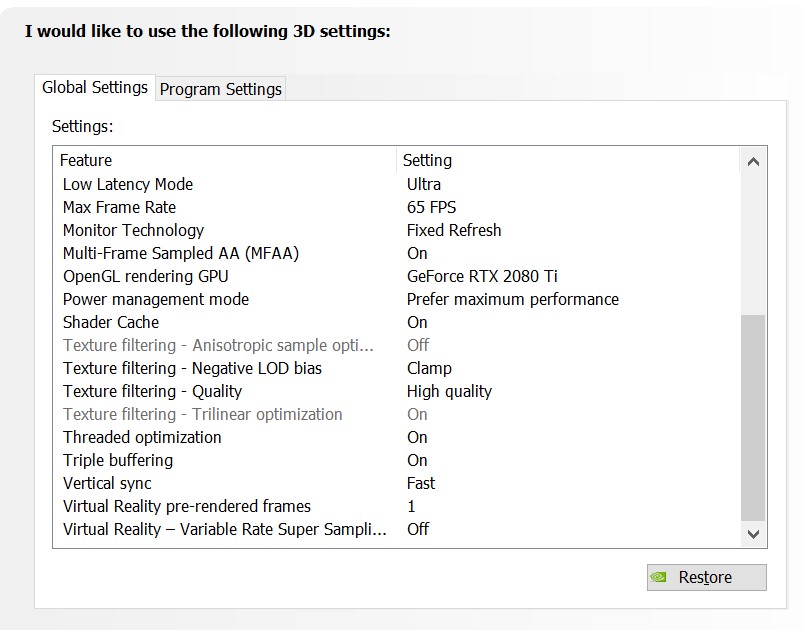Click the Setting column header
This screenshot has height=630, width=805.
568,160
